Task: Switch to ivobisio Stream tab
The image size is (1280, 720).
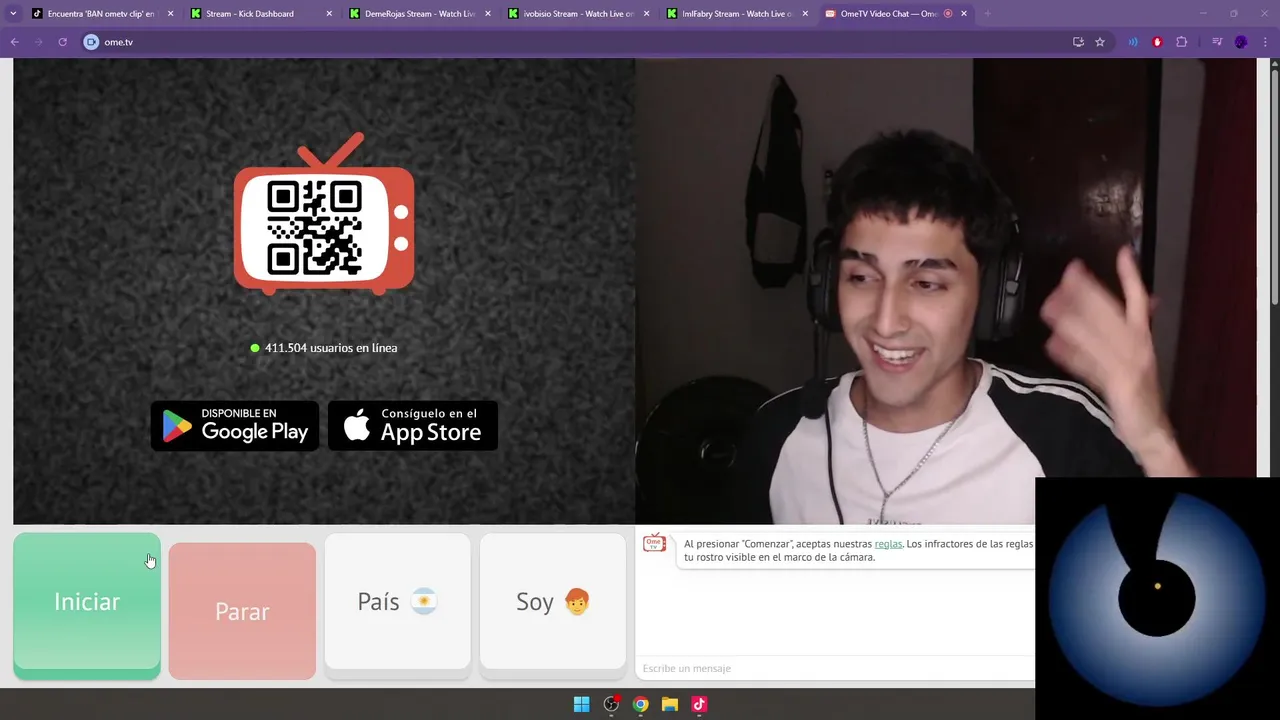Action: pos(578,14)
